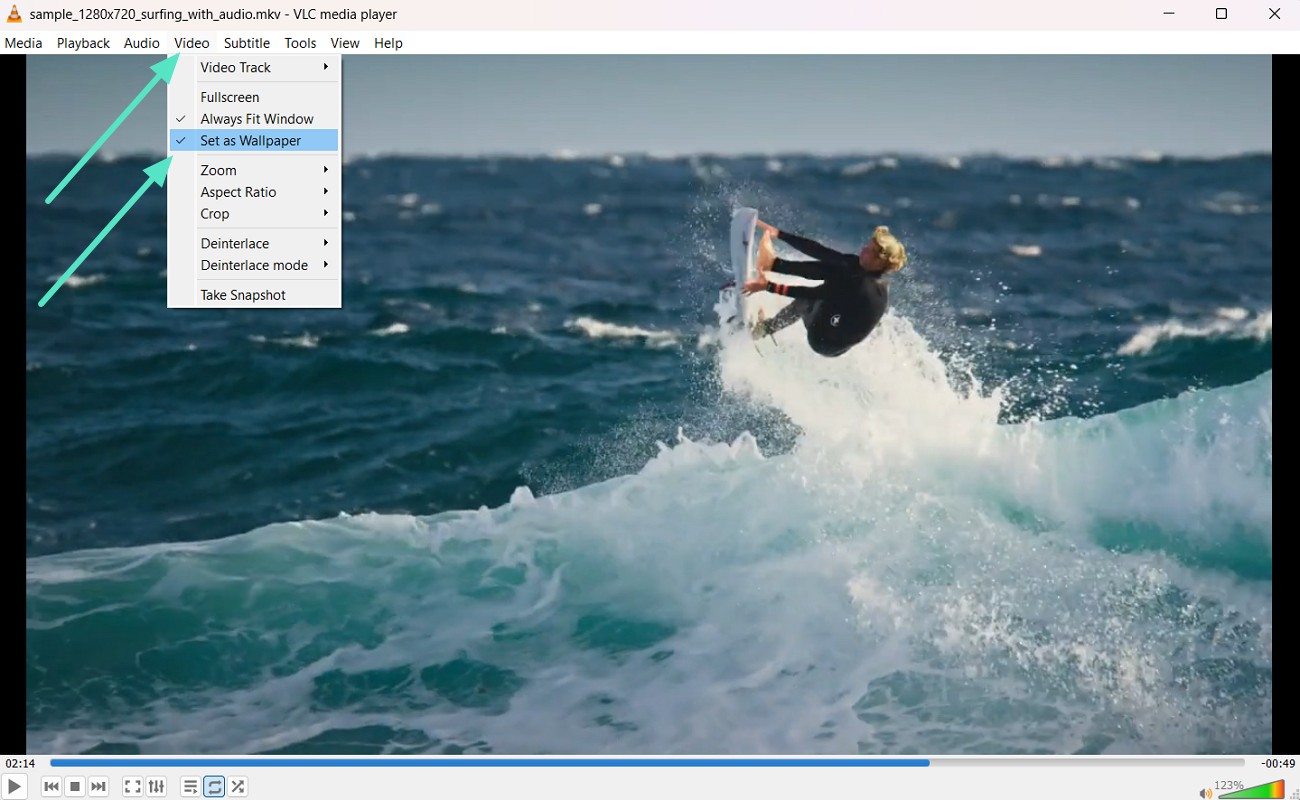Select Fullscreen in the Video menu
The width and height of the screenshot is (1300, 800).
pos(230,97)
